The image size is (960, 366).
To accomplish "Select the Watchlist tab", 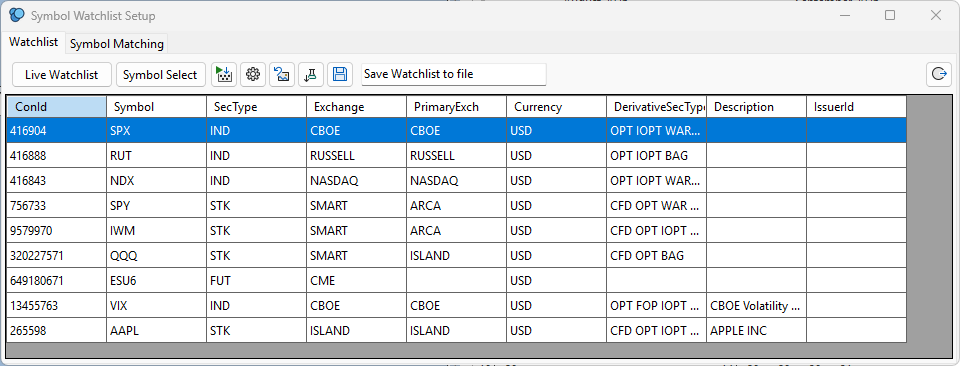I will (x=34, y=43).
